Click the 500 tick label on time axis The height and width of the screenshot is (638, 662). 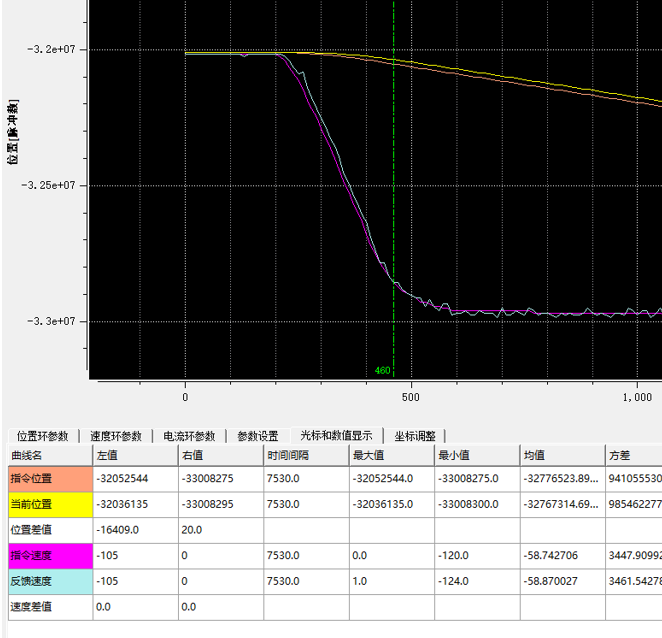tap(411, 397)
